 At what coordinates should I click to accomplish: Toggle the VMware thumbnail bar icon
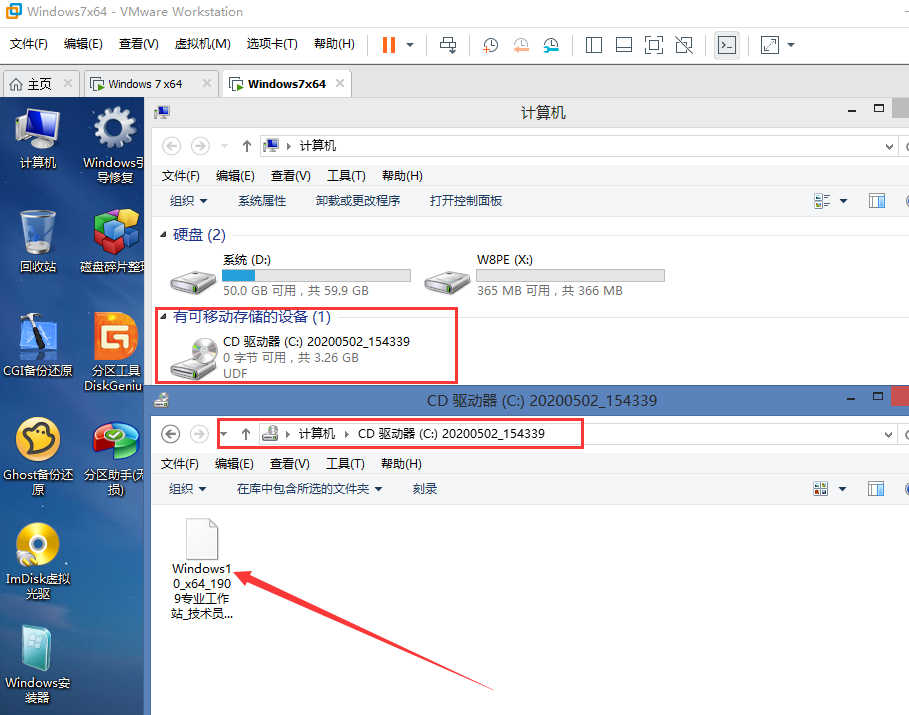[x=624, y=45]
